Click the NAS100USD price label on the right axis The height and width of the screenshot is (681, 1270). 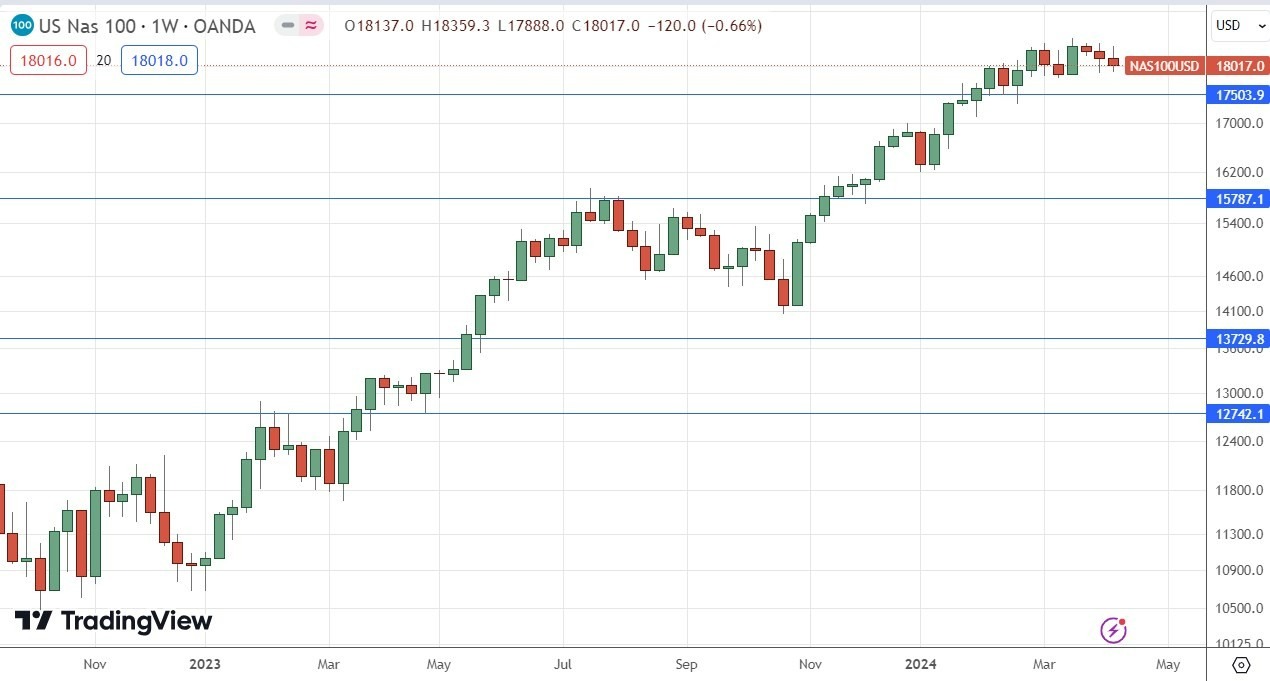pyautogui.click(x=1163, y=67)
